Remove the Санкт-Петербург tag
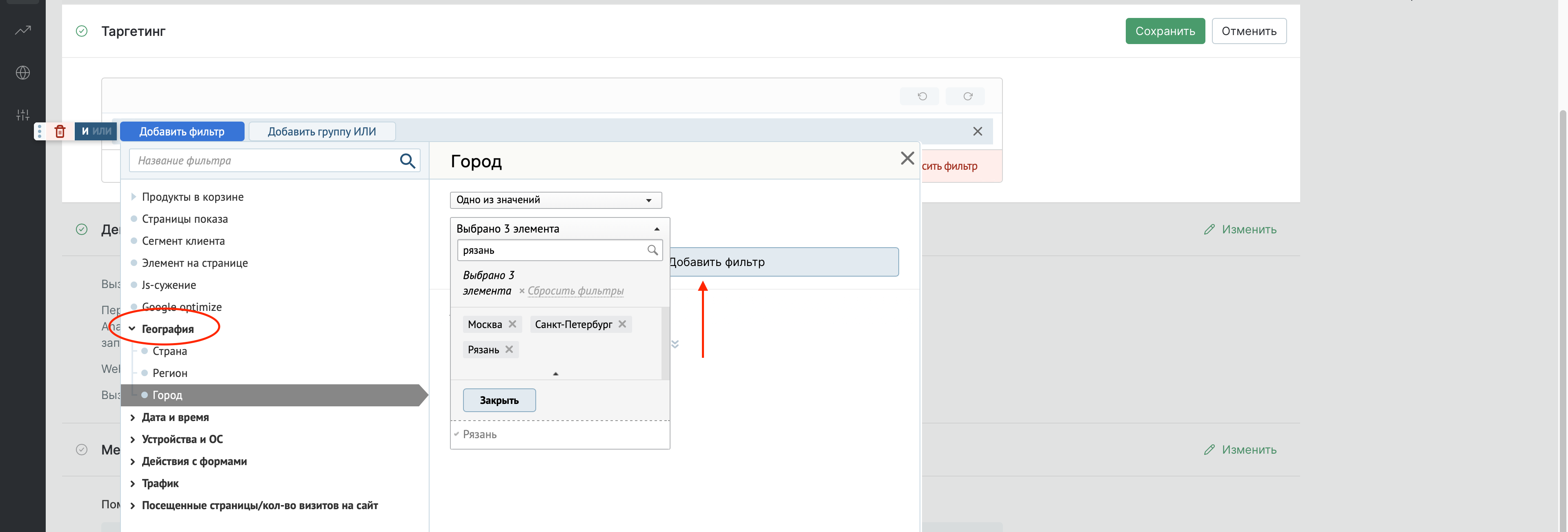This screenshot has height=532, width=1568. tap(622, 324)
